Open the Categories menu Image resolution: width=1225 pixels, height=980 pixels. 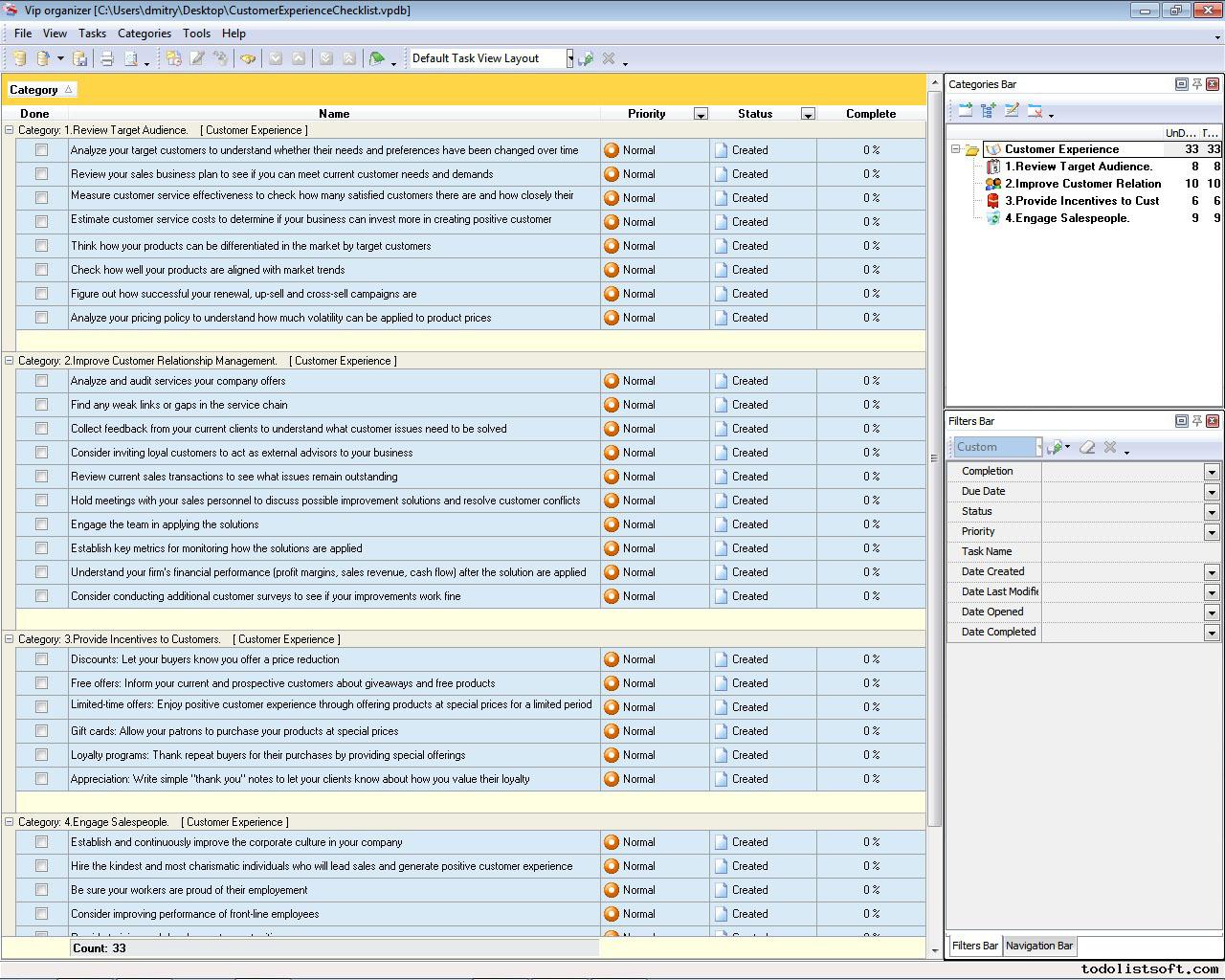tap(144, 33)
